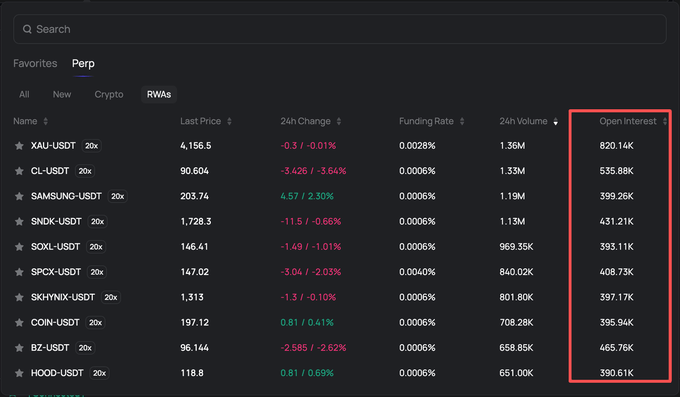680x397 pixels.
Task: Click the 20x badge beside SKHYNIX-USDT
Action: pos(111,297)
